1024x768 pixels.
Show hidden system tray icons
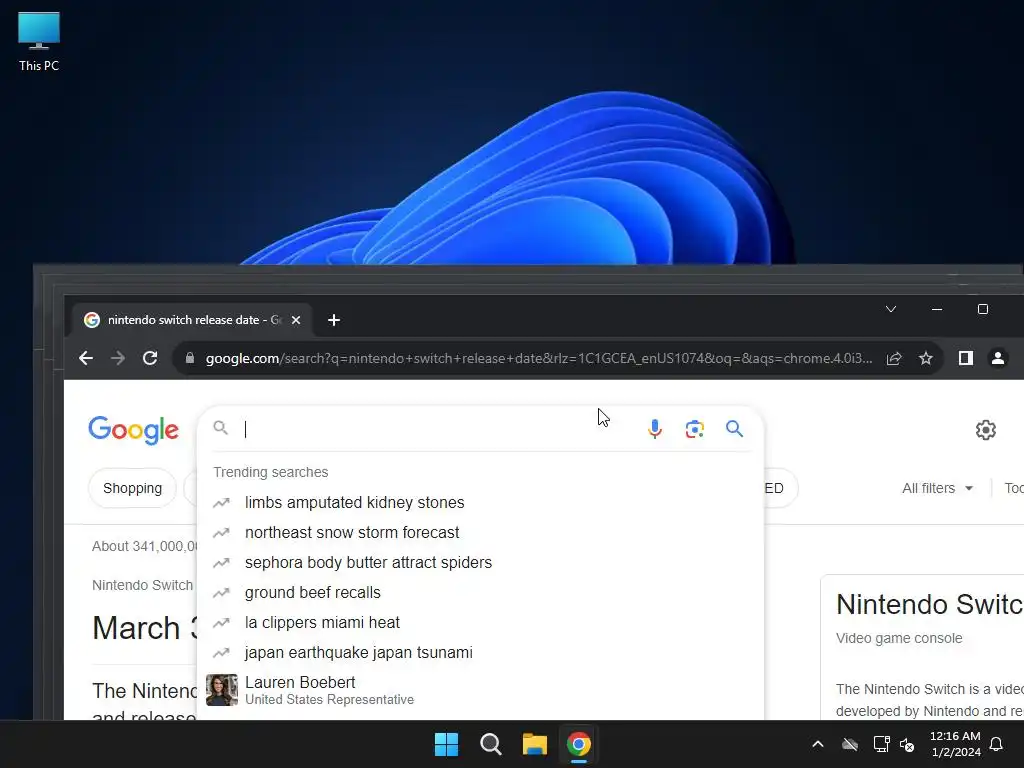coord(817,744)
